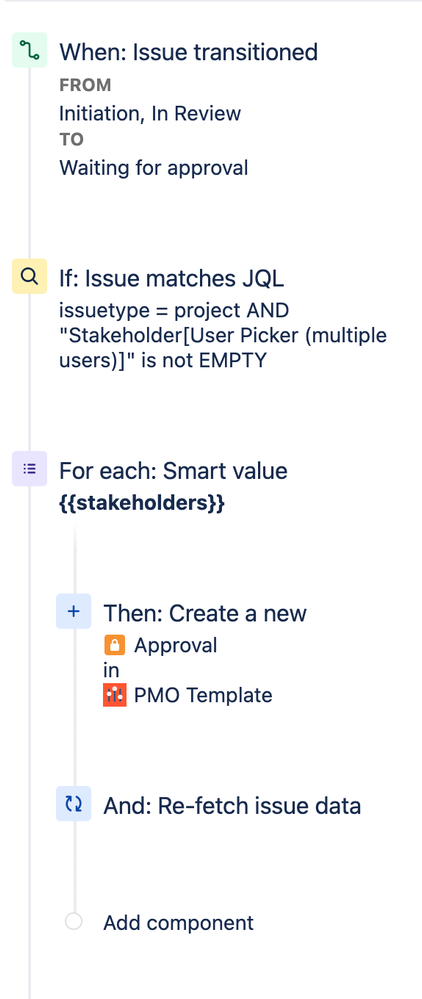422x999 pixels.
Task: Select the blue plus Create issue icon
Action: tap(73, 611)
